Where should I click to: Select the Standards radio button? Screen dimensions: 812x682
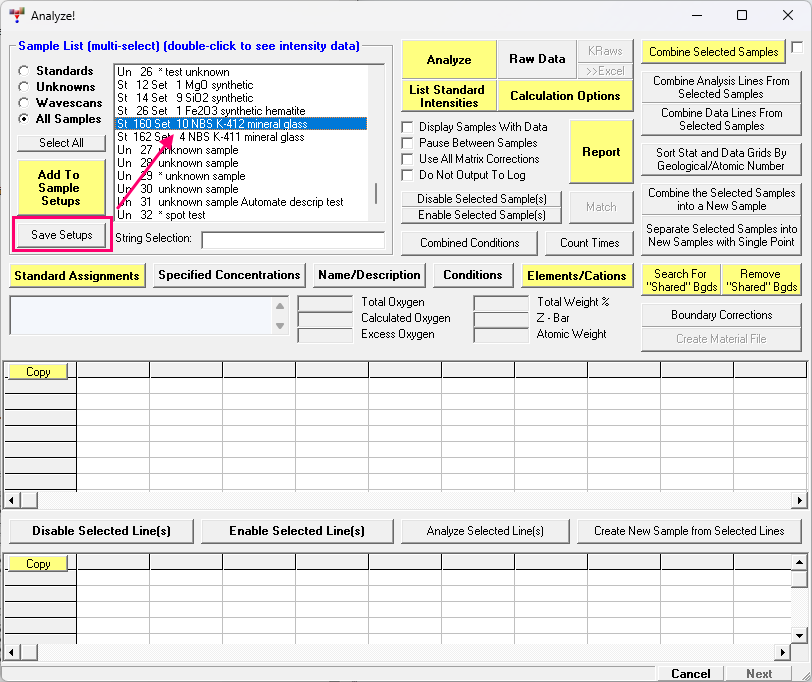pyautogui.click(x=24, y=71)
